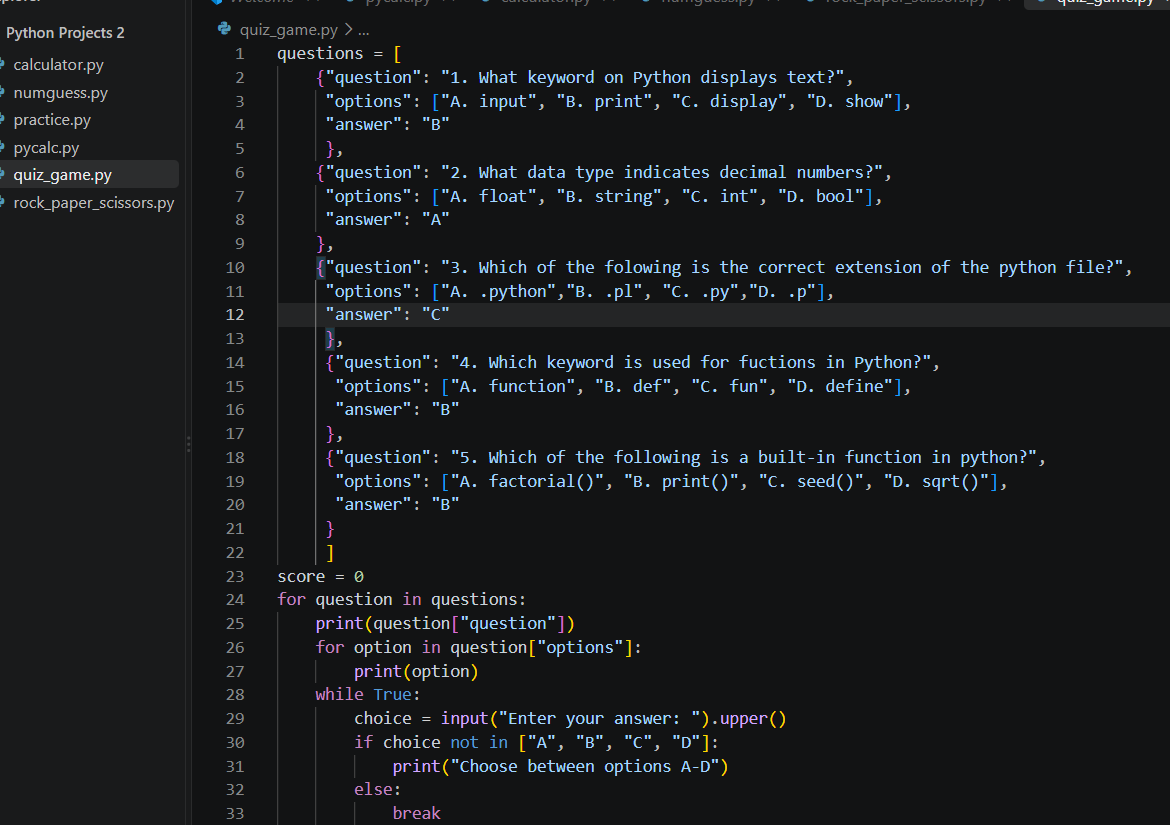
Task: Open the breadcrumb ellipsis symbol list
Action: point(363,31)
